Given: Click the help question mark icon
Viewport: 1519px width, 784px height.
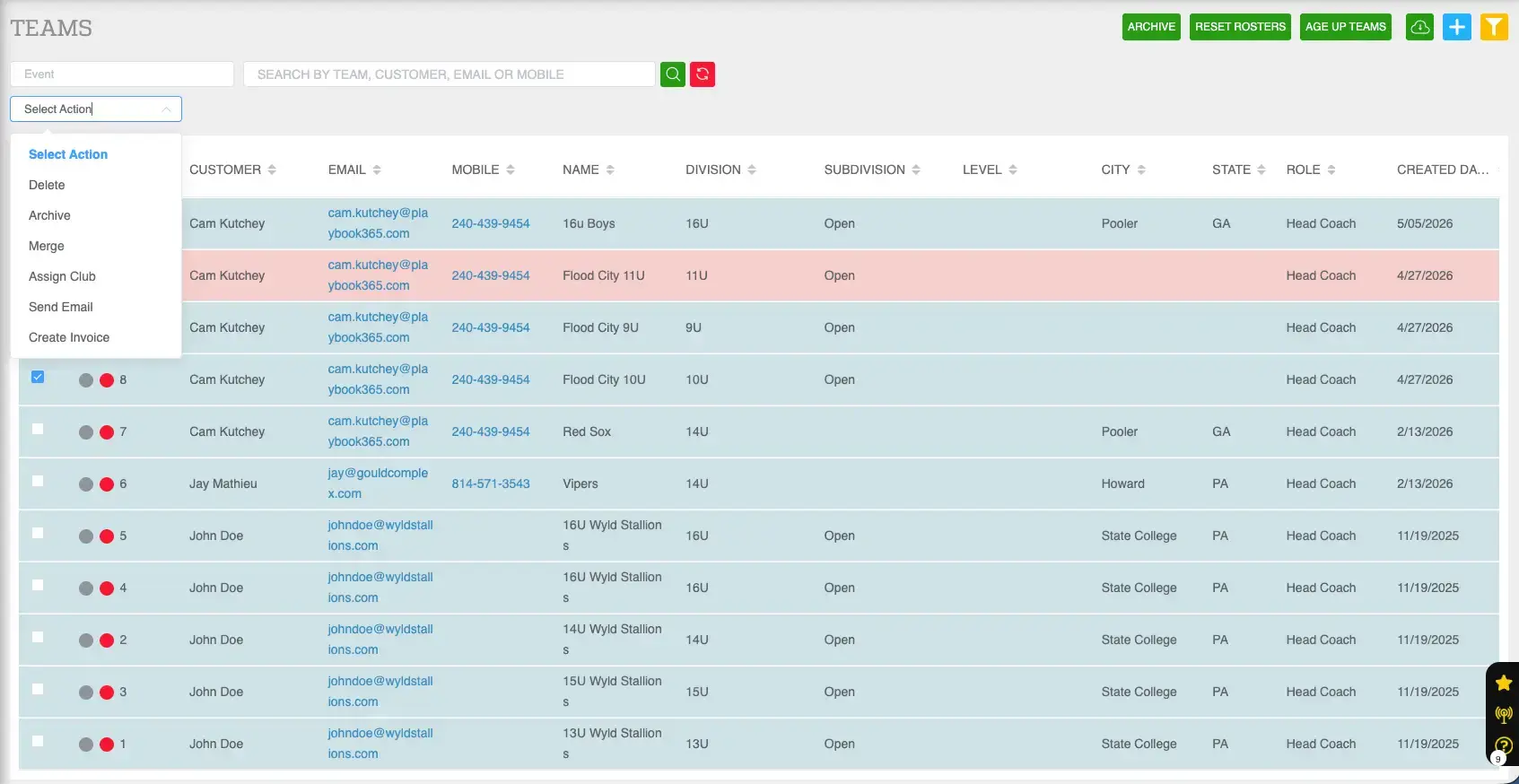Looking at the screenshot, I should click(x=1504, y=745).
